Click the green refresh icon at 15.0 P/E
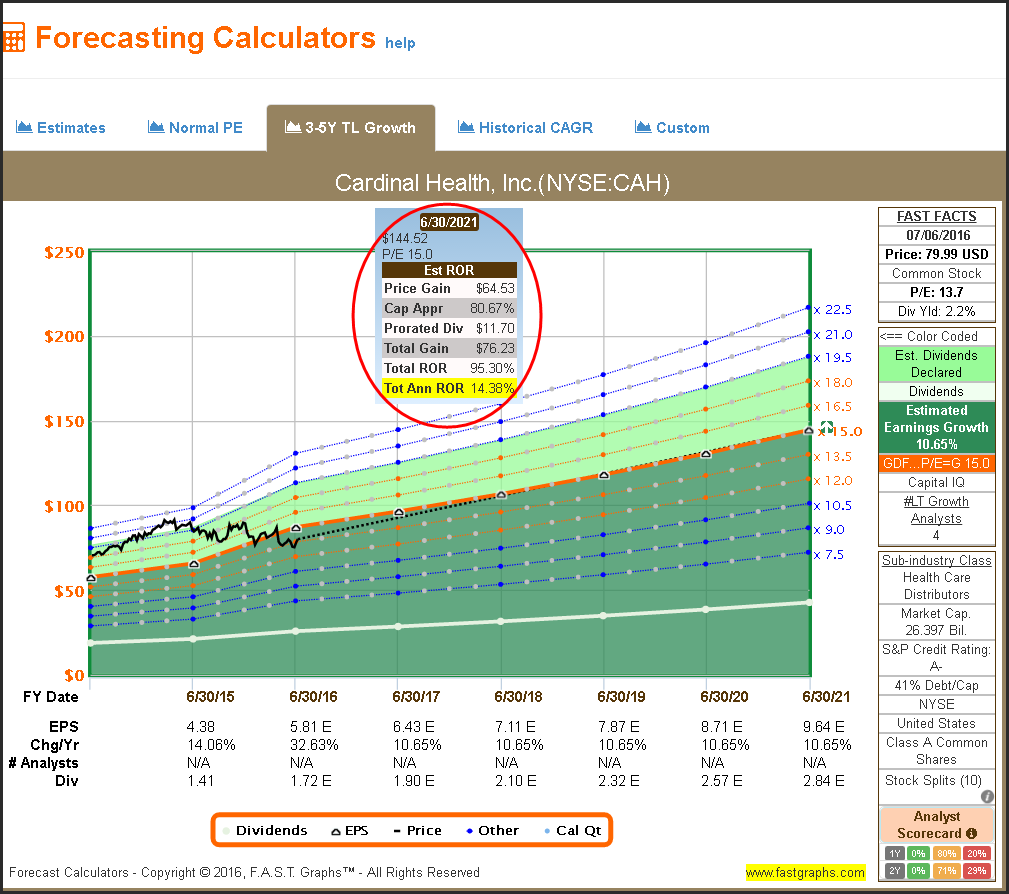The image size is (1009, 894). (x=827, y=428)
